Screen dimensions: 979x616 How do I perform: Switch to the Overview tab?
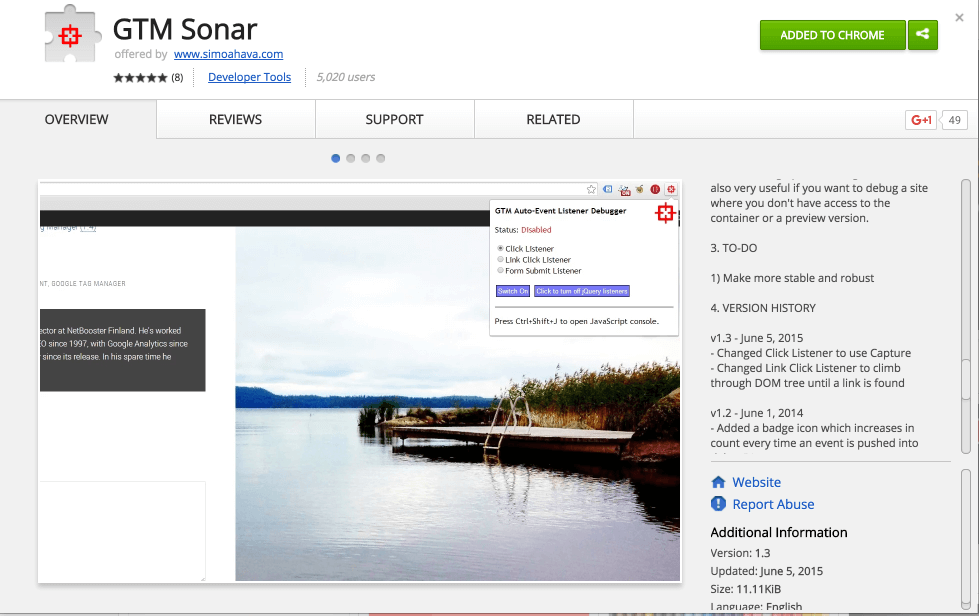[77, 119]
